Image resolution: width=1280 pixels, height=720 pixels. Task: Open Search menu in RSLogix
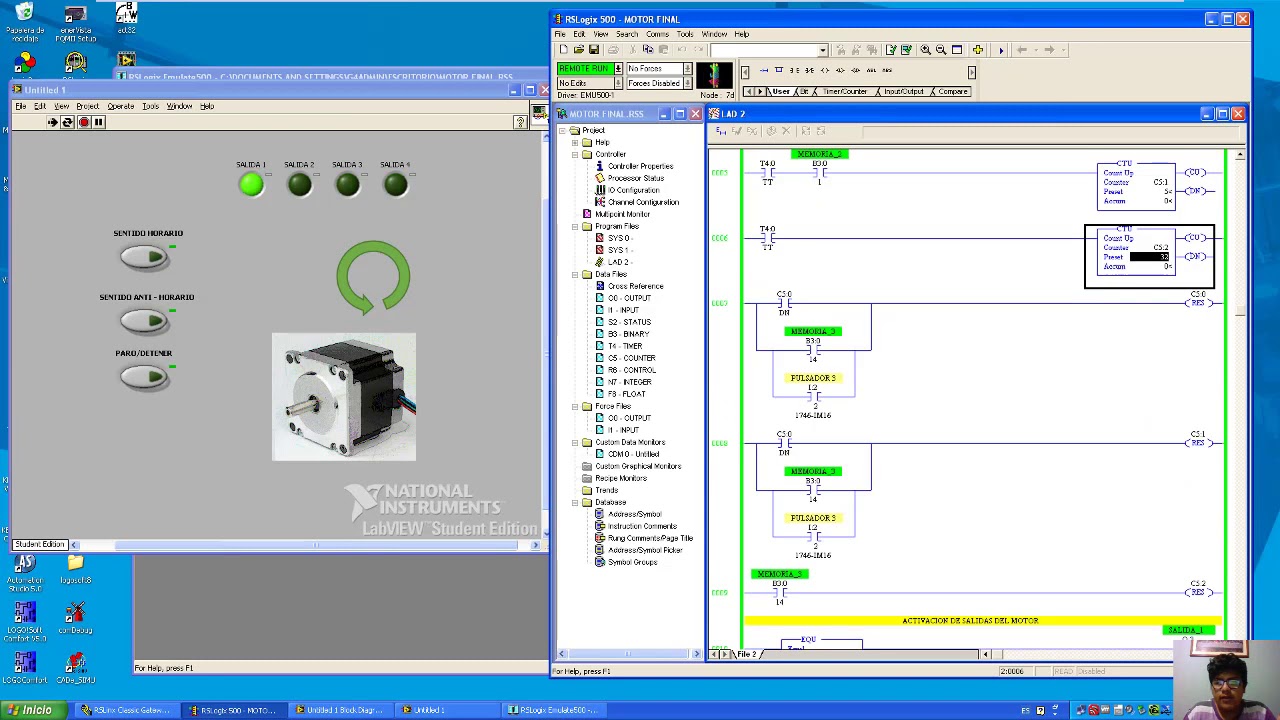point(627,34)
